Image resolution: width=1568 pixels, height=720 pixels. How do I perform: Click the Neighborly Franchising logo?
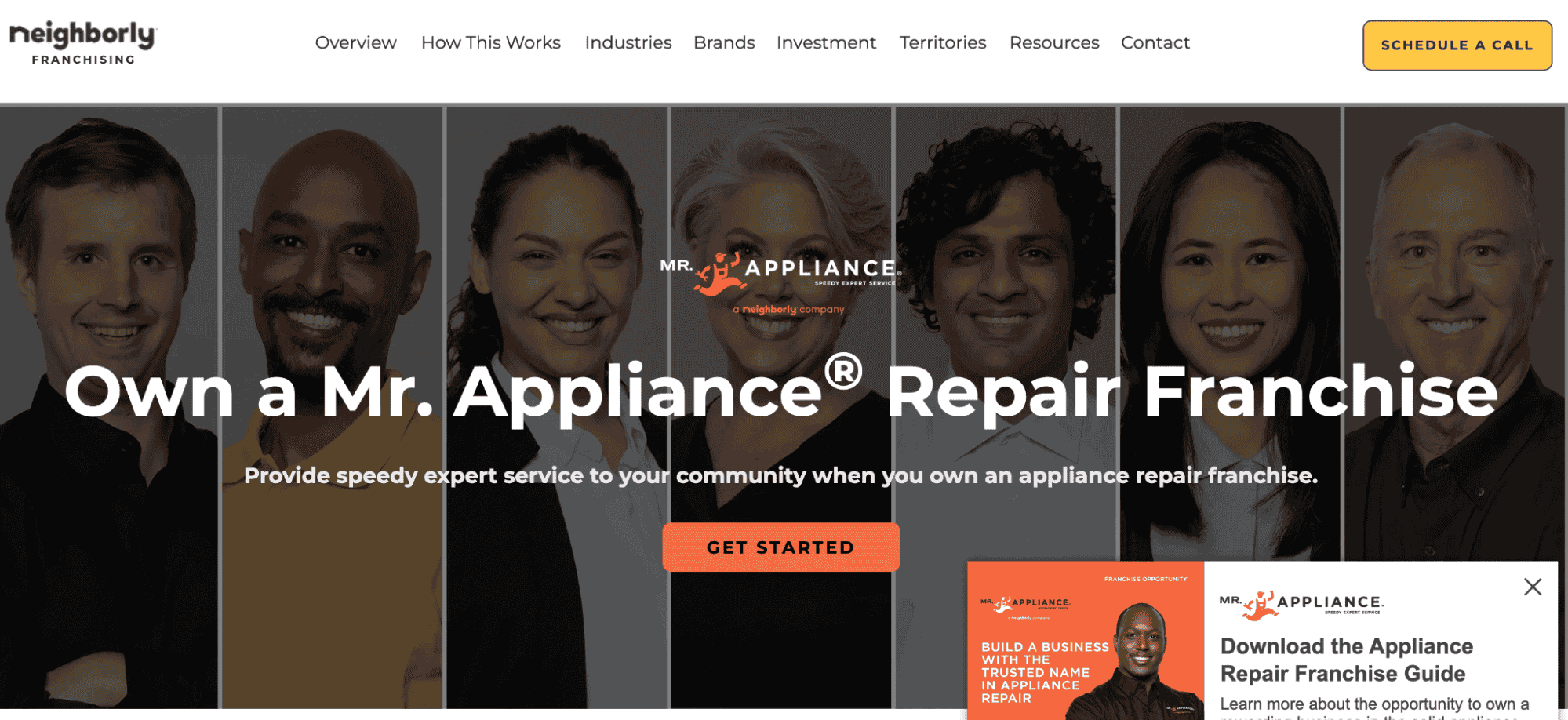(83, 43)
